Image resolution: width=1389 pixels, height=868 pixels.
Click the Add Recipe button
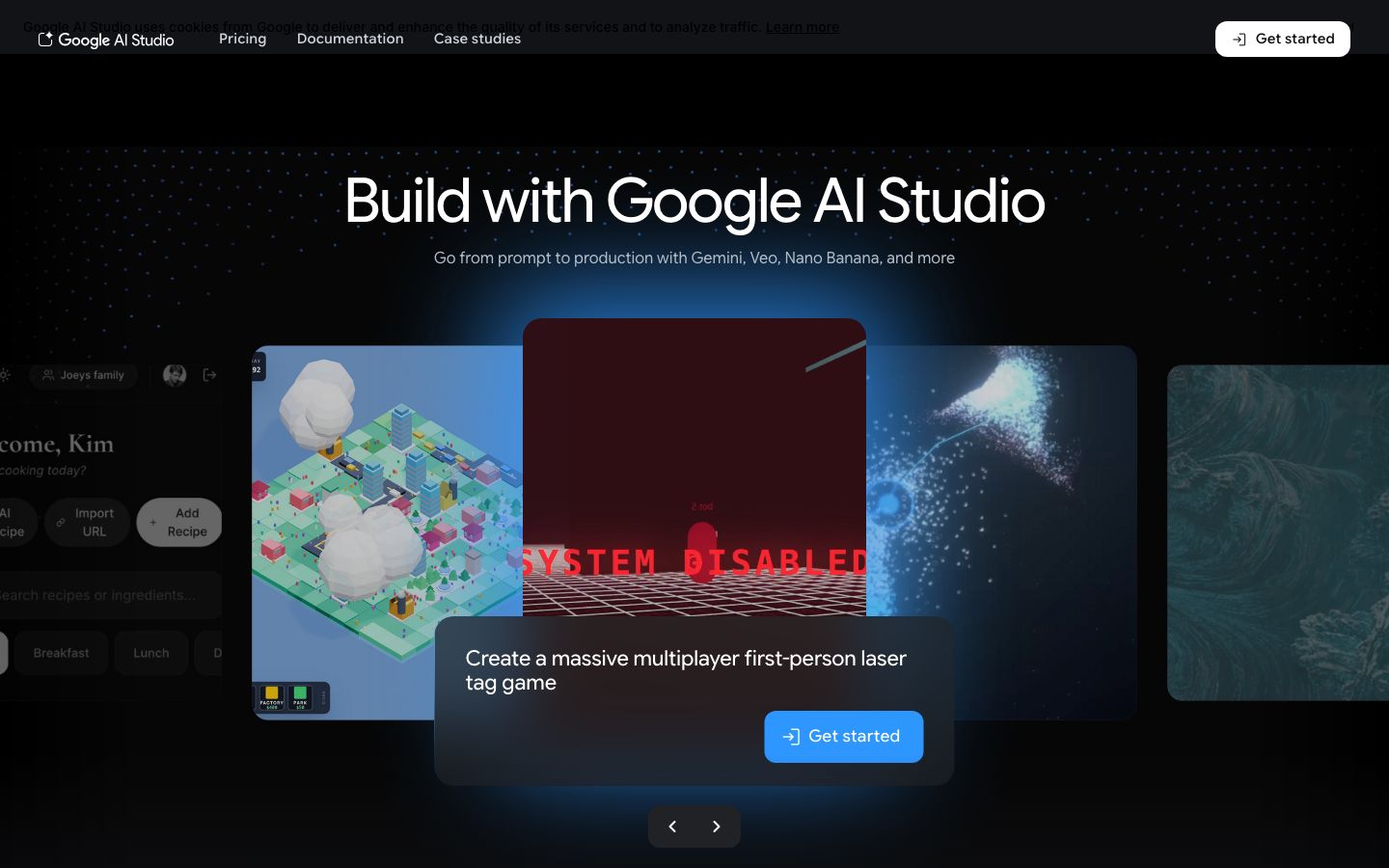179,523
